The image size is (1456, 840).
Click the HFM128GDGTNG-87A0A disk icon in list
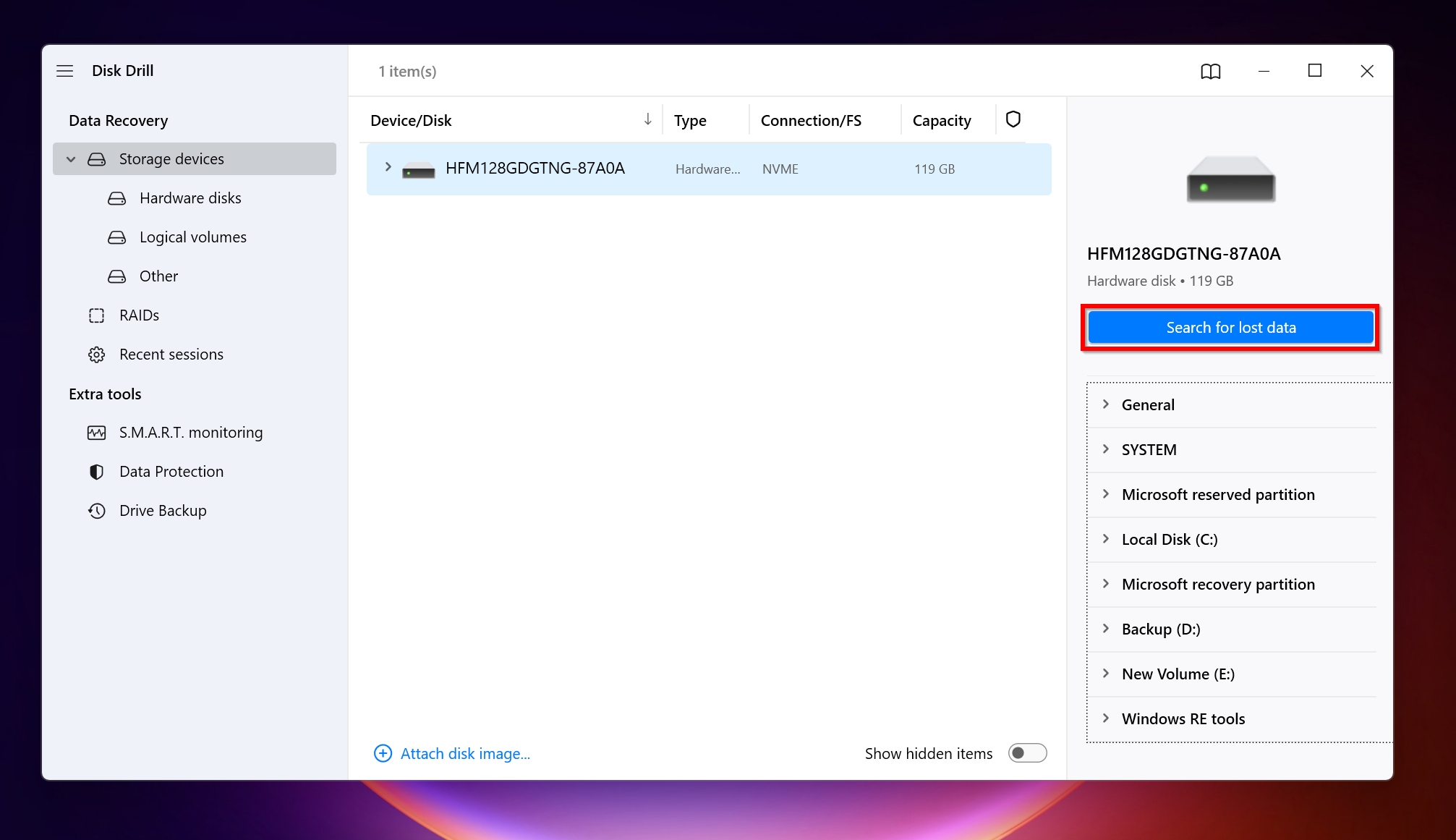418,171
